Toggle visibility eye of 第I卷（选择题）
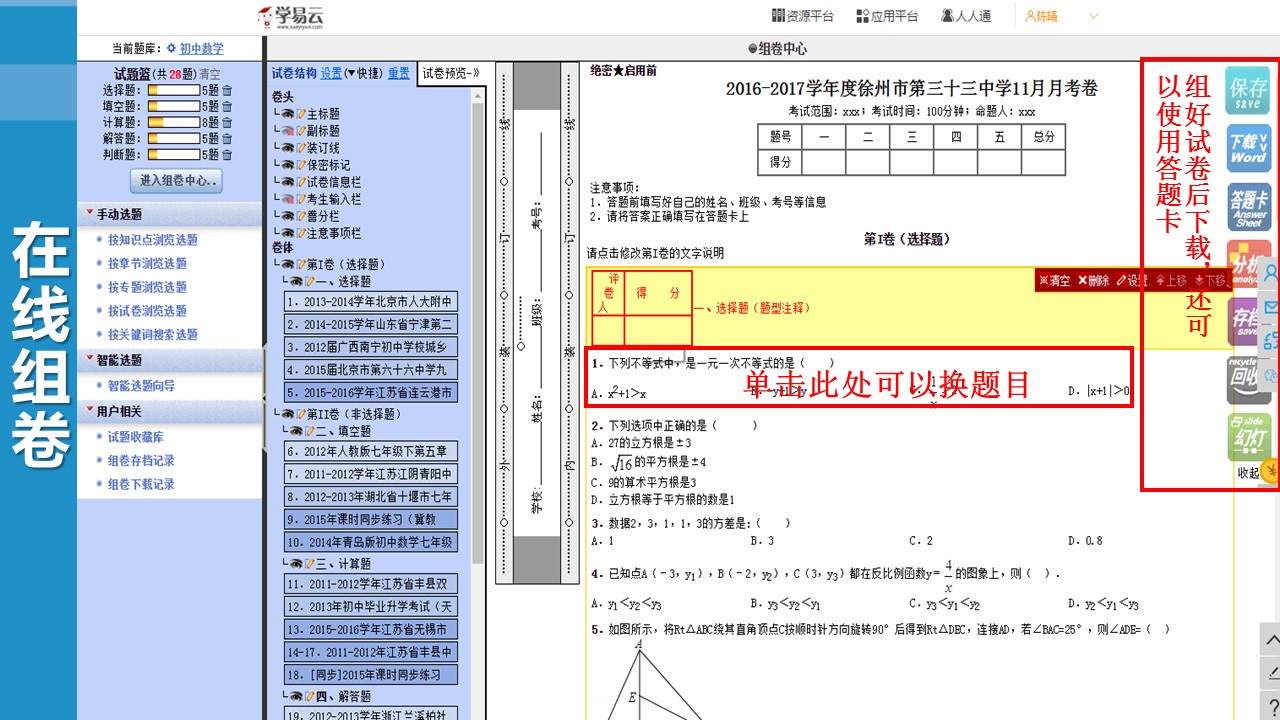The height and width of the screenshot is (720, 1280). (x=288, y=265)
